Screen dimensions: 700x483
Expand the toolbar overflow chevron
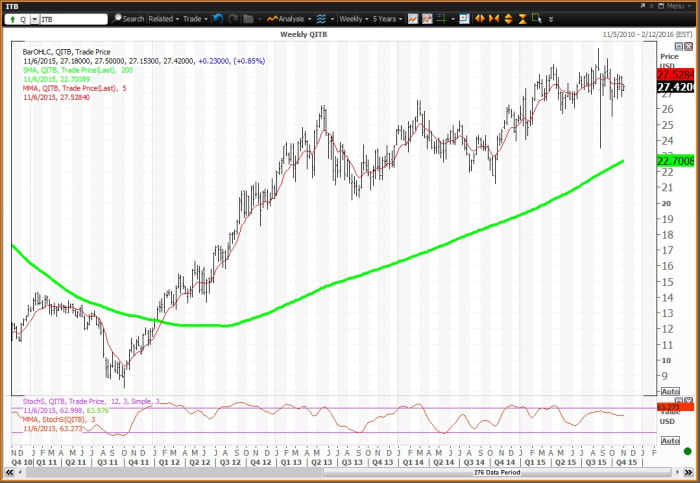(x=551, y=19)
